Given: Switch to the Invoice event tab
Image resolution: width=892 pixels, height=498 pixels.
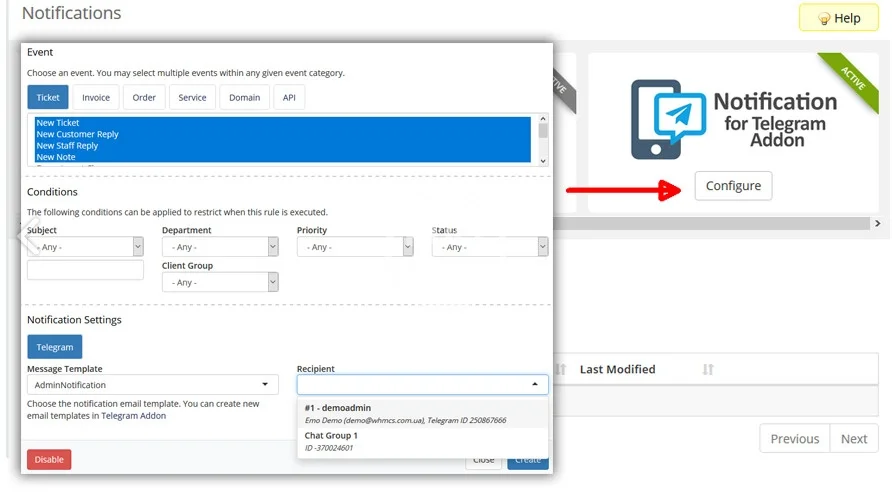Looking at the screenshot, I should (96, 98).
